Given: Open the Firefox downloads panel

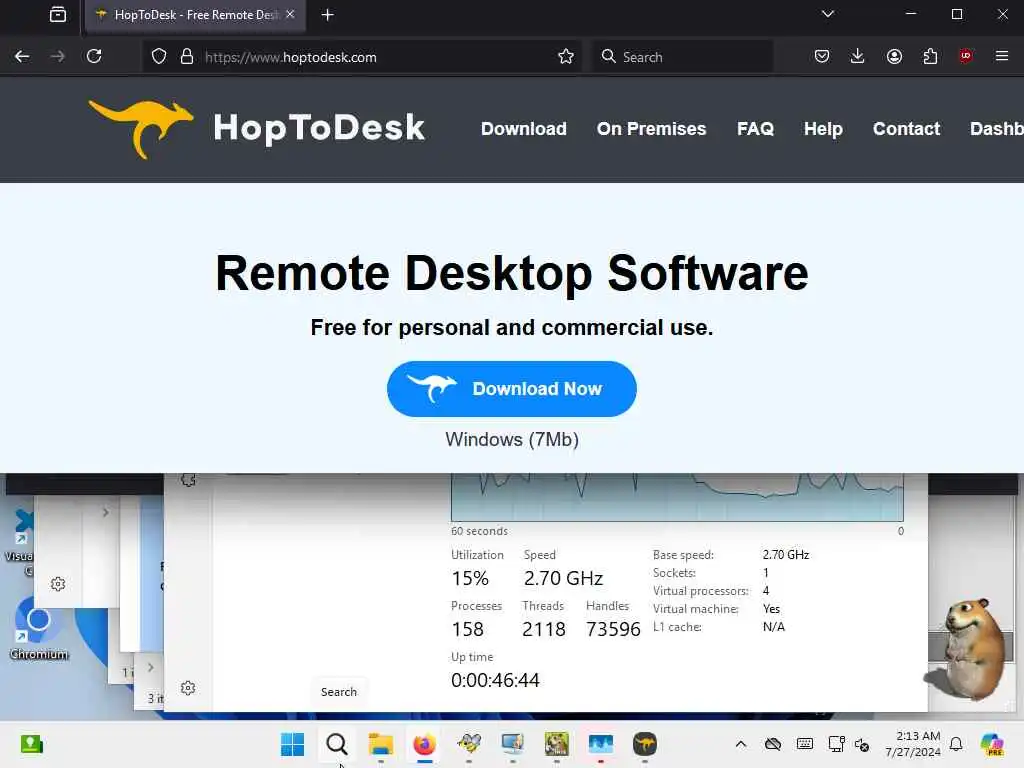Looking at the screenshot, I should click(857, 57).
